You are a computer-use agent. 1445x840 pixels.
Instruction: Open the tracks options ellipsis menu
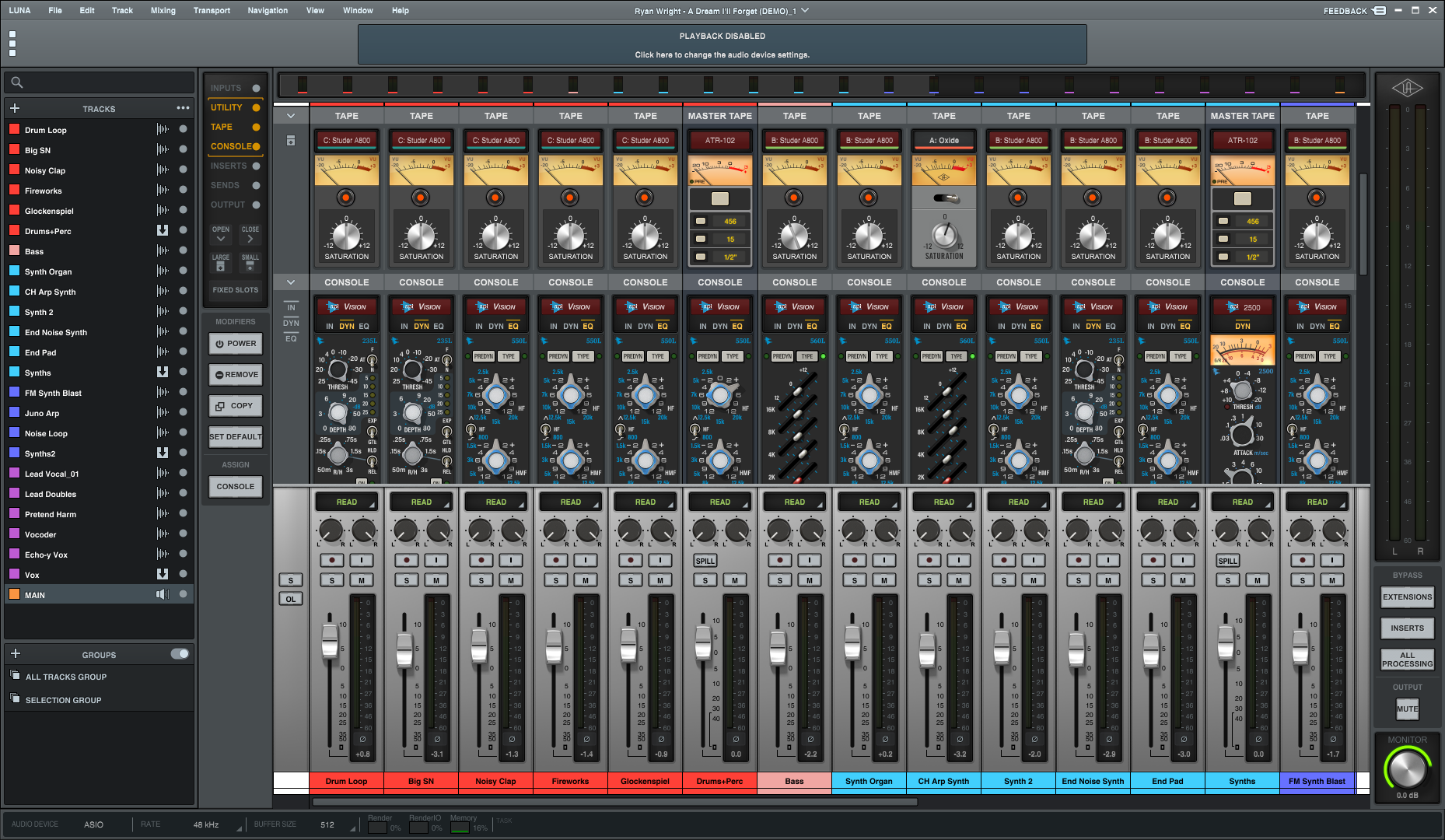click(x=183, y=108)
